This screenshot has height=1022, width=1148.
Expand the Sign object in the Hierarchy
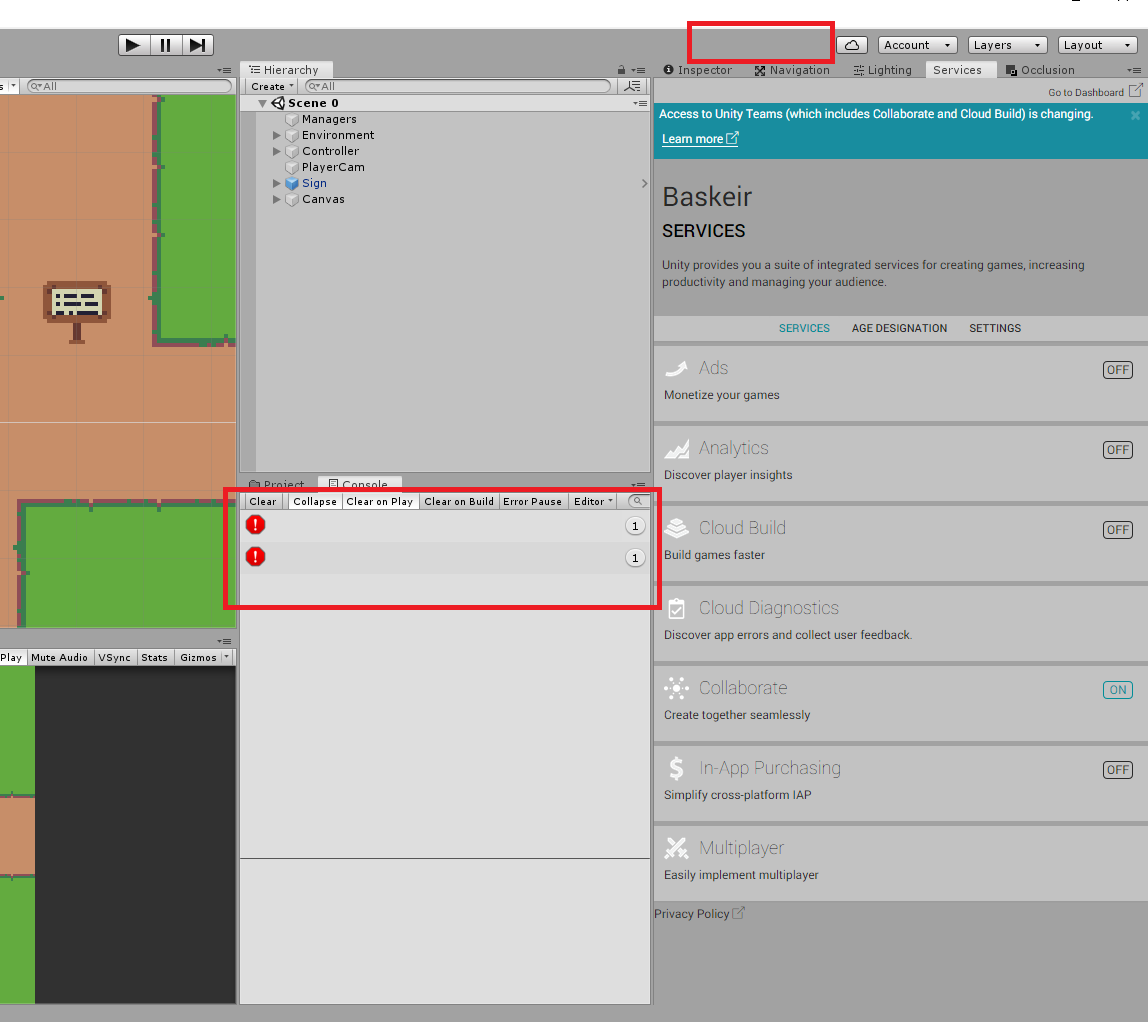(276, 183)
